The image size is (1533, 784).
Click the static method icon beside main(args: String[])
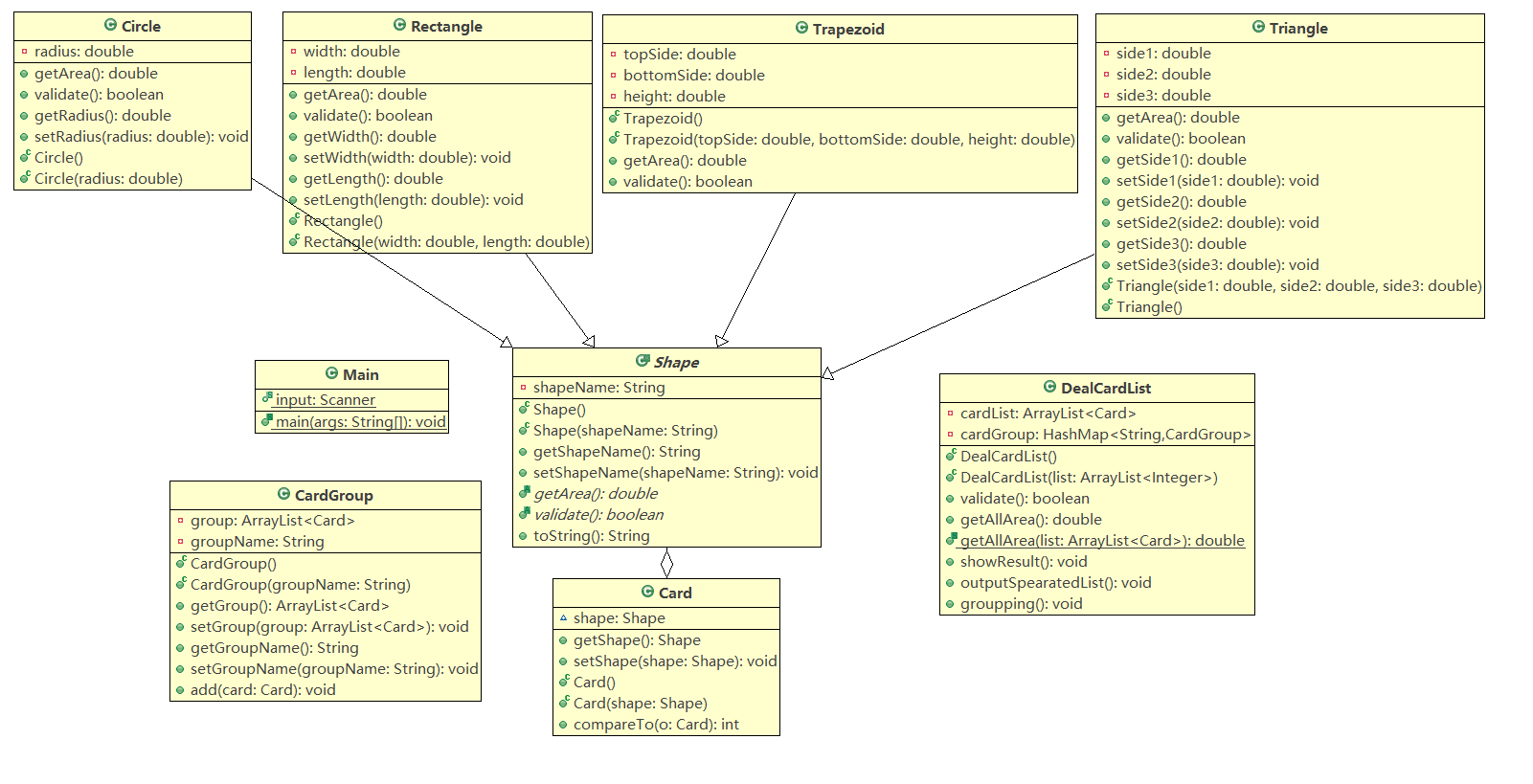pyautogui.click(x=268, y=420)
